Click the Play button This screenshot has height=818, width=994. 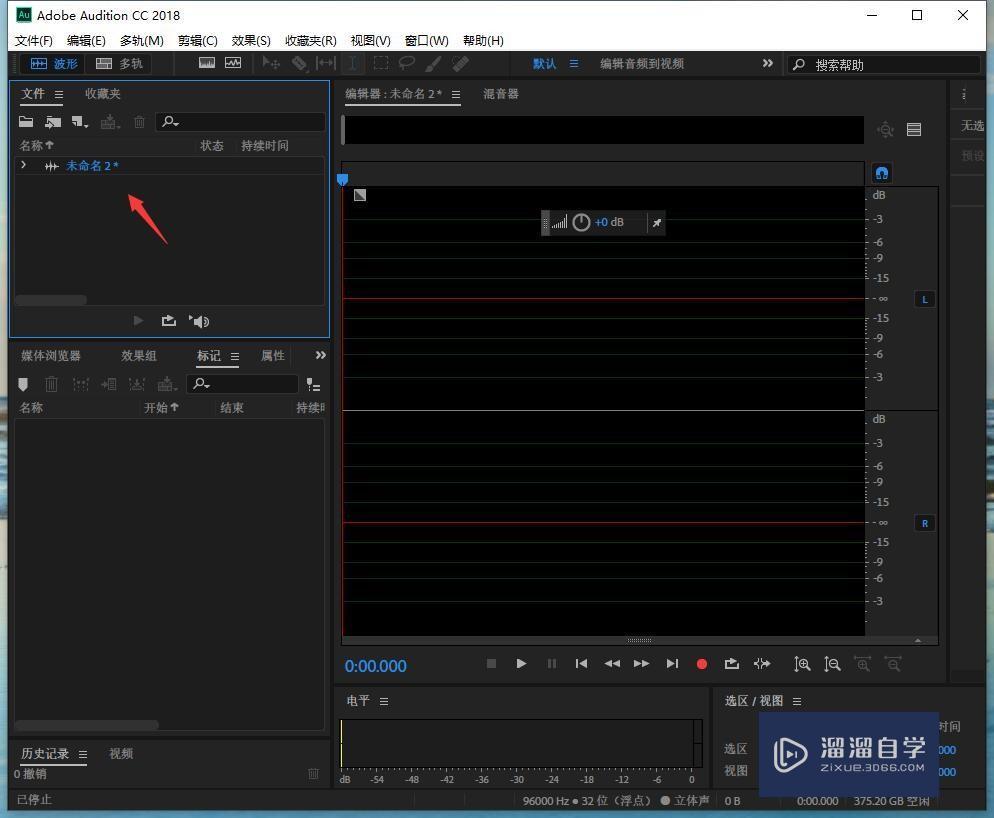pyautogui.click(x=521, y=663)
